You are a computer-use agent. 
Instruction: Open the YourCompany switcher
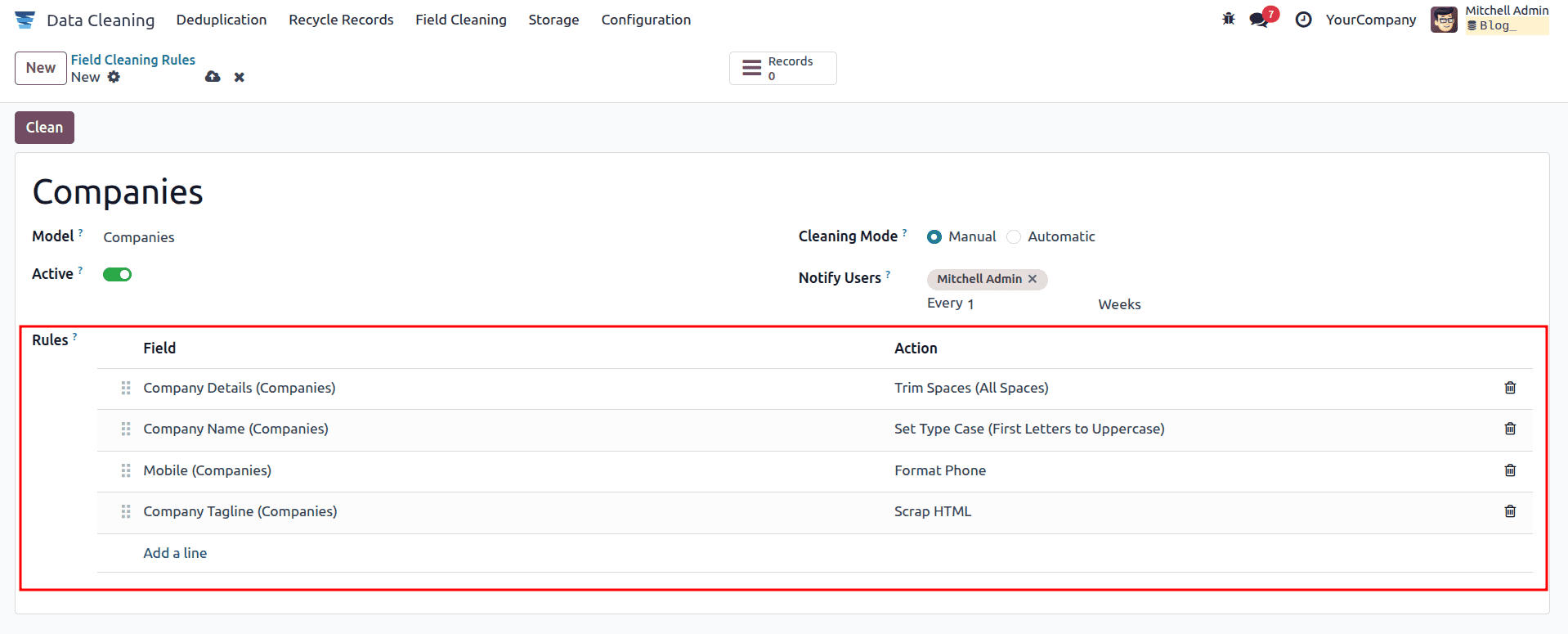point(1370,20)
